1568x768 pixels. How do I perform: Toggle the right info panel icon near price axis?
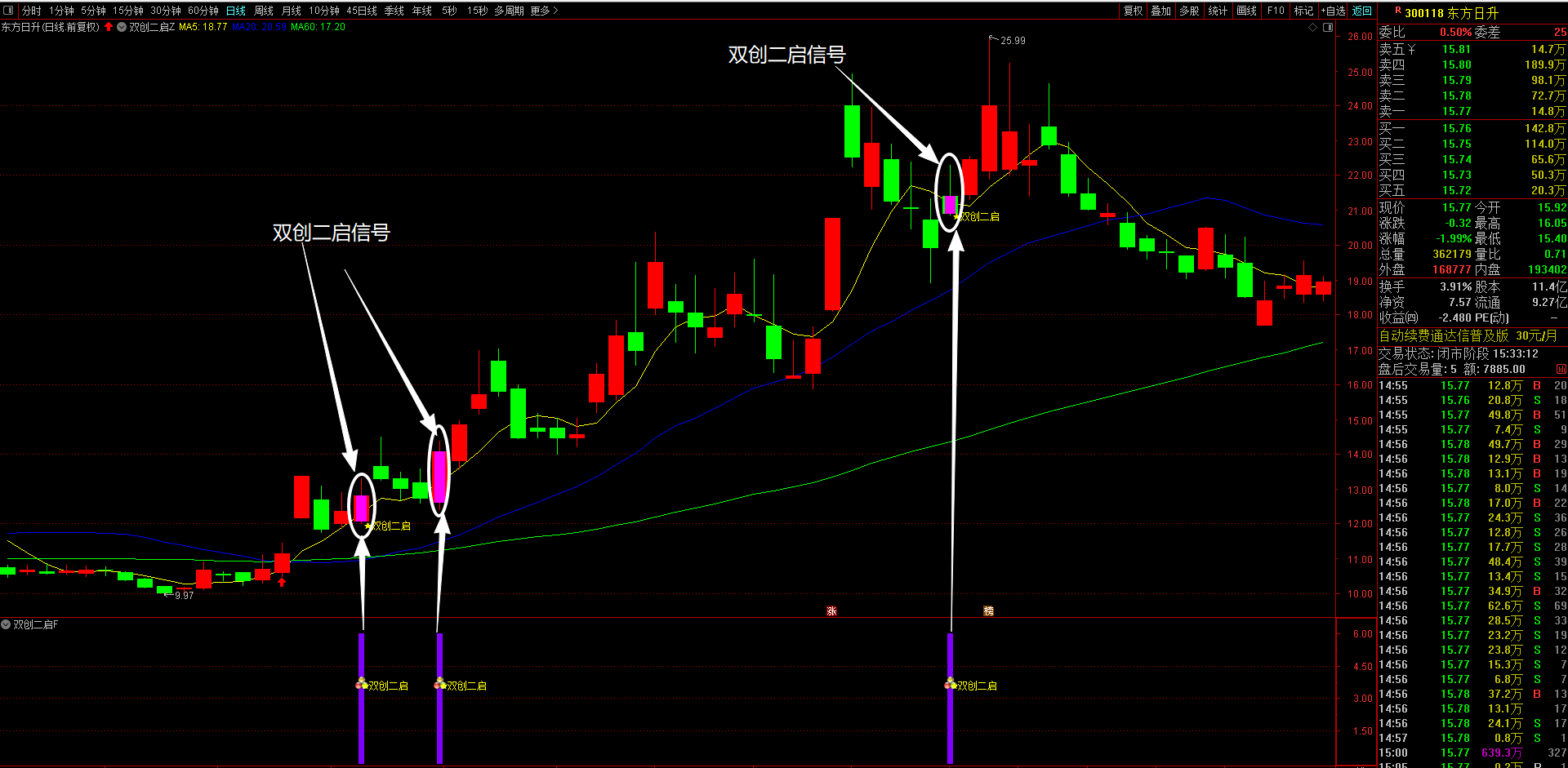click(1328, 27)
